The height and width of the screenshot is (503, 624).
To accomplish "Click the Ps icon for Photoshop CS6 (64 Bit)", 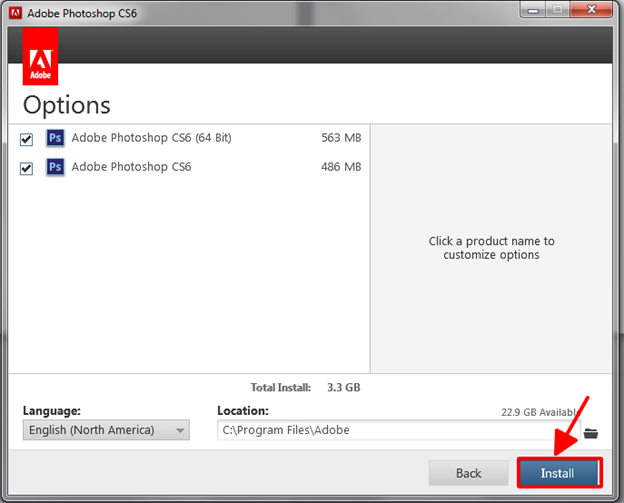I will click(x=56, y=138).
